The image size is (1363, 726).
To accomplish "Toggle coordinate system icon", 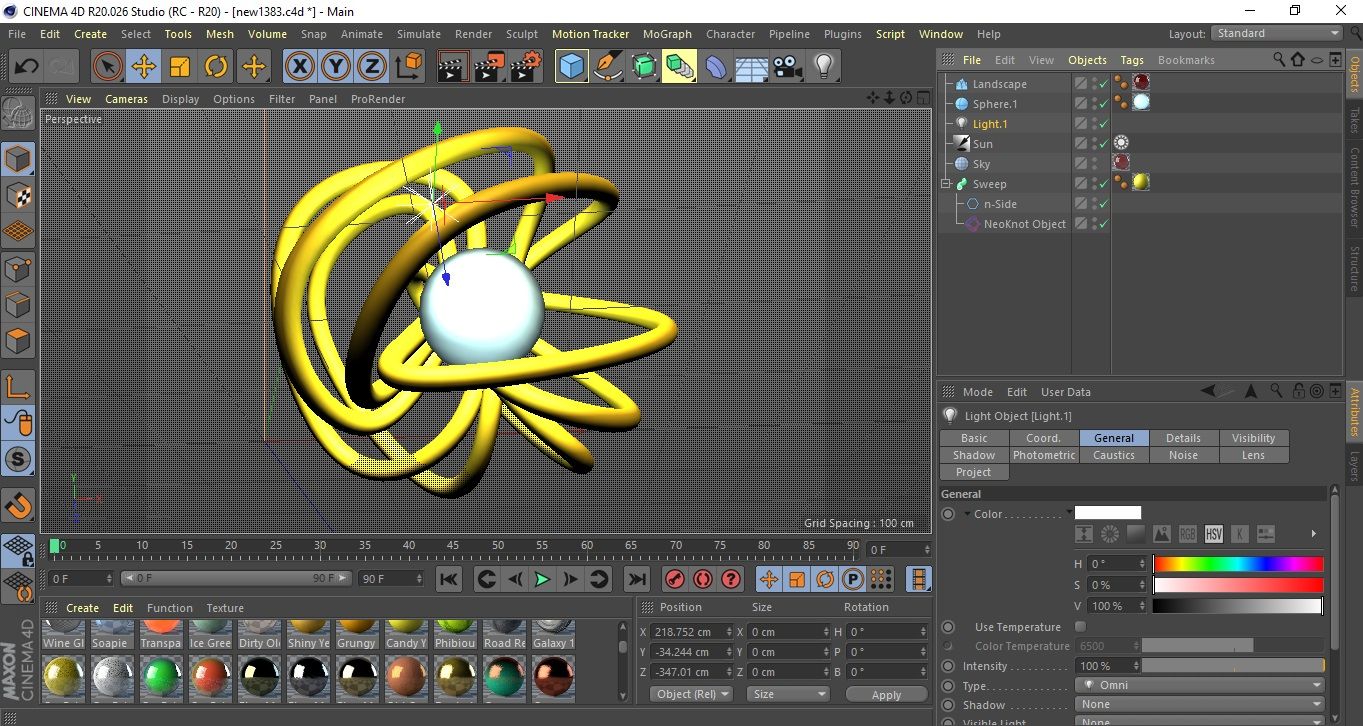I will tap(408, 67).
